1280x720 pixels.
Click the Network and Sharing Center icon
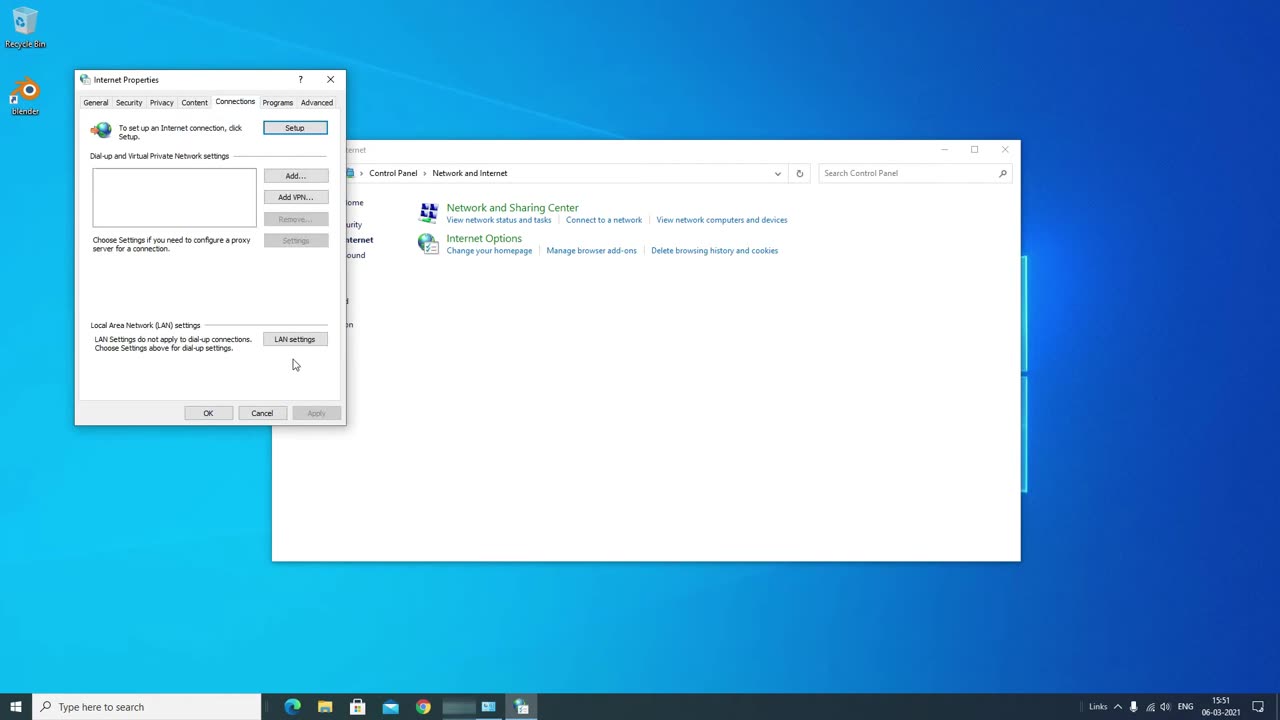point(428,212)
